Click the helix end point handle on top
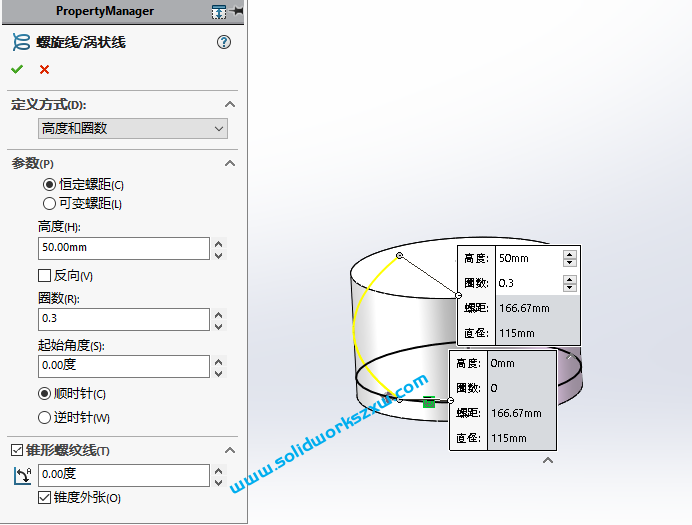 (399, 255)
